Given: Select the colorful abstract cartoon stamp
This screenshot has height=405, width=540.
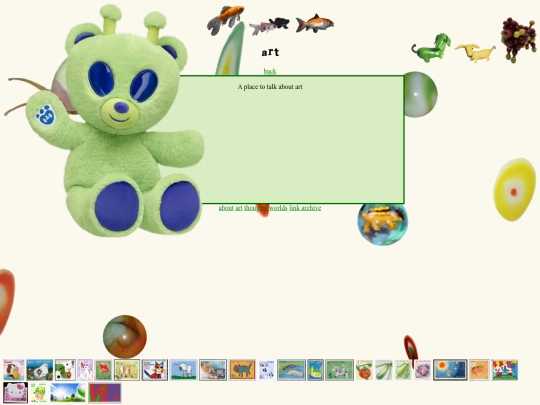Looking at the screenshot, I should (x=505, y=370).
